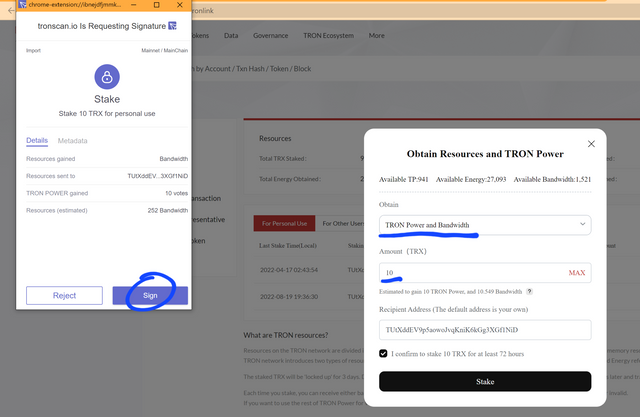Open the Data menu on Tronscan

pos(231,35)
